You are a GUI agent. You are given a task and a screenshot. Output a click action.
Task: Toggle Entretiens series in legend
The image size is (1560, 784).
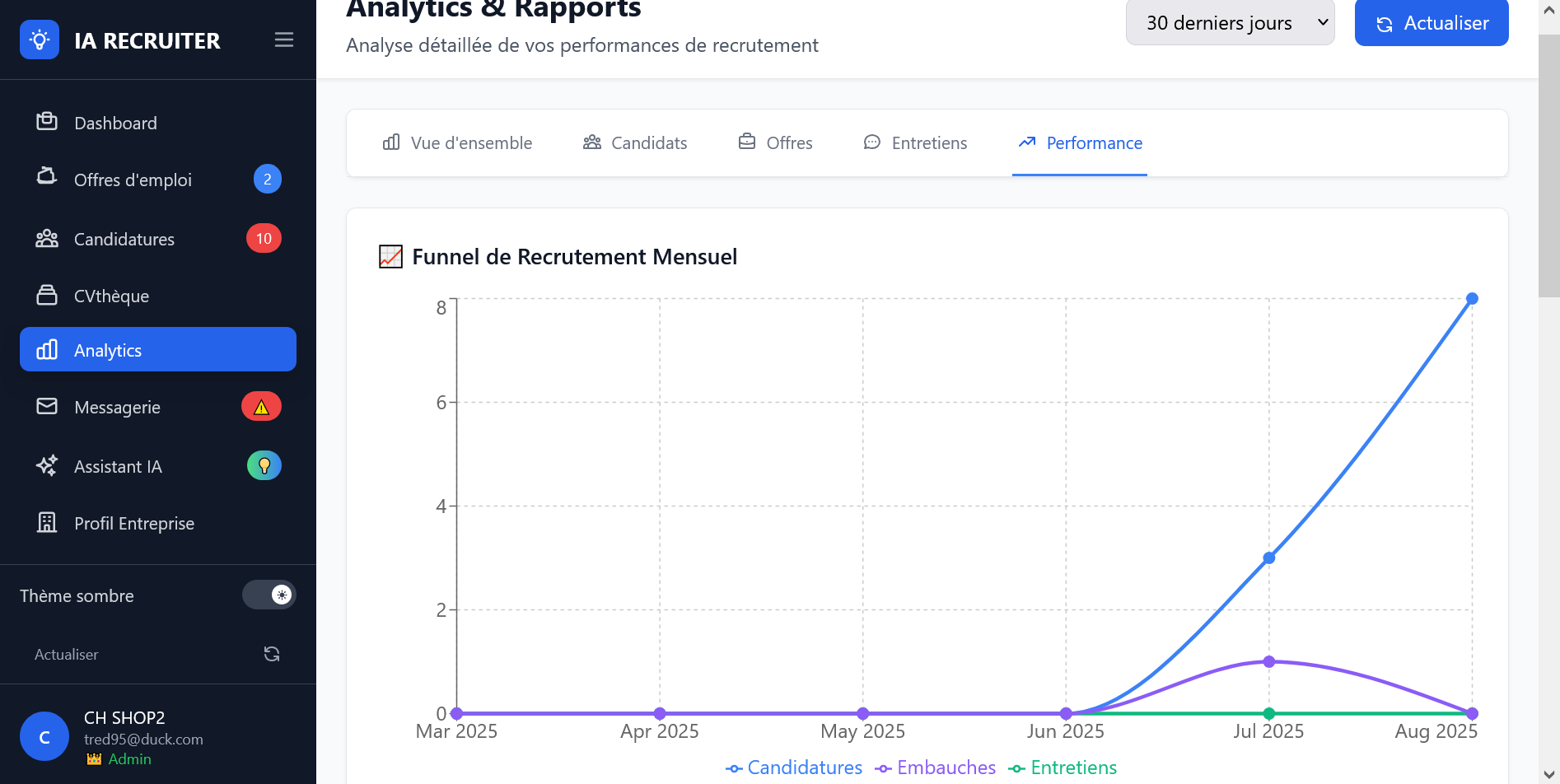(1063, 768)
